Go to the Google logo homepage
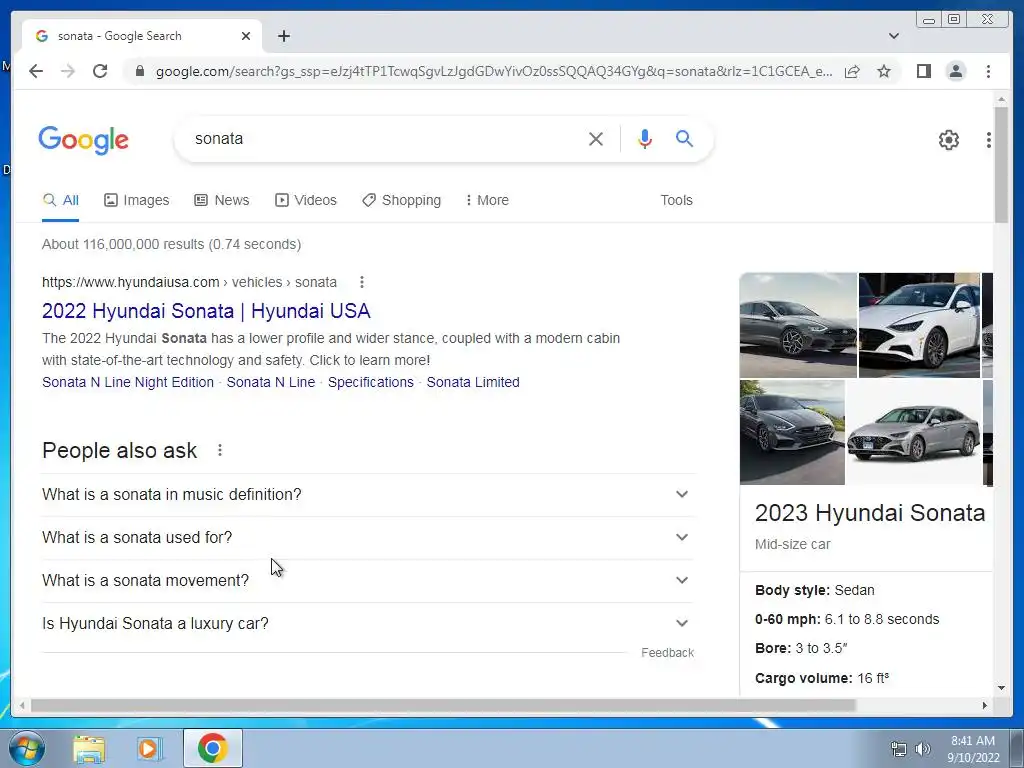This screenshot has height=768, width=1024. [84, 140]
